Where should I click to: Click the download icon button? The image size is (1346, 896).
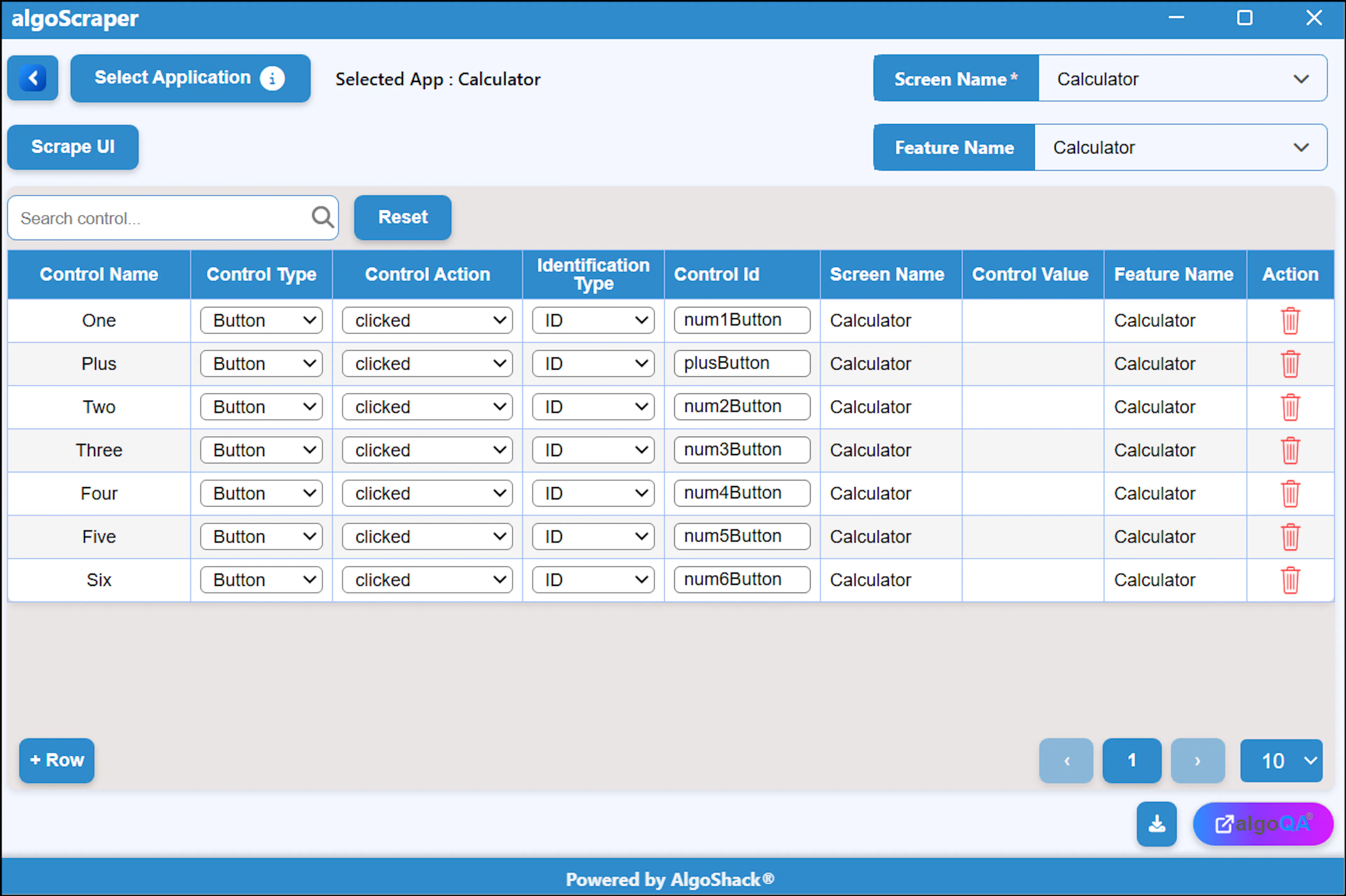1156,824
